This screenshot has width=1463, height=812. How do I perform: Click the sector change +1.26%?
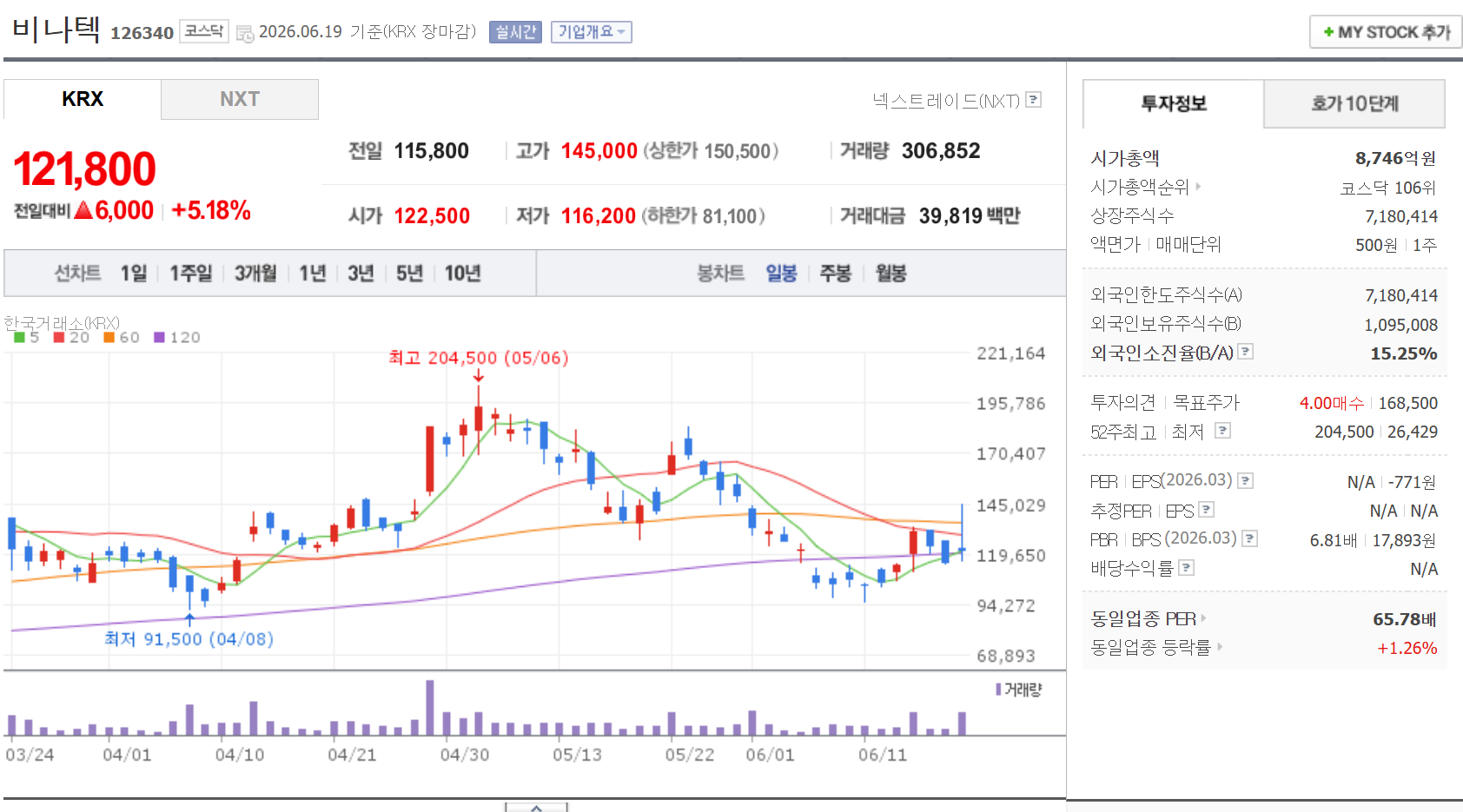pos(1407,648)
